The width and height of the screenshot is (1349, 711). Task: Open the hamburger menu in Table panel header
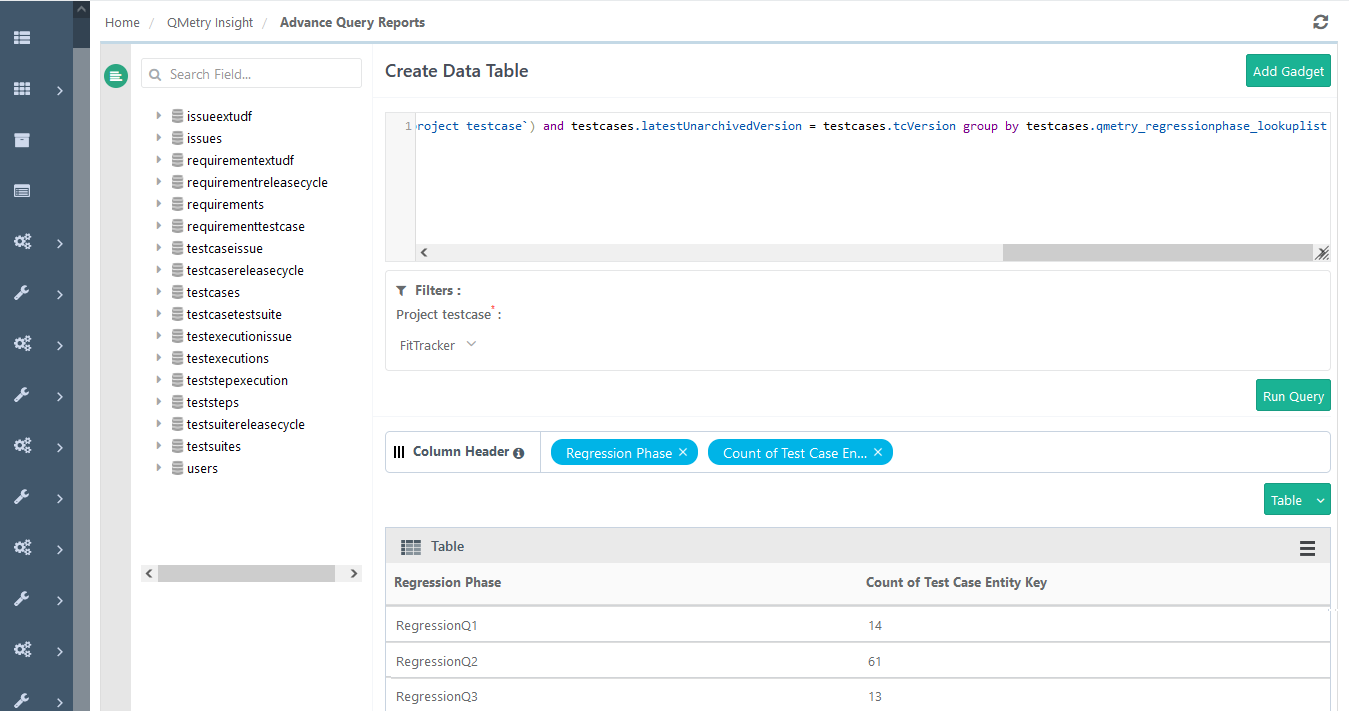pos(1307,548)
